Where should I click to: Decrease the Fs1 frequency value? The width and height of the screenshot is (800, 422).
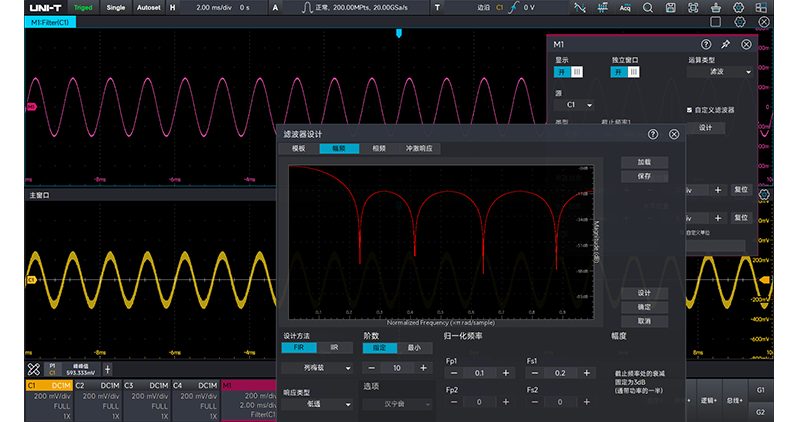(535, 373)
